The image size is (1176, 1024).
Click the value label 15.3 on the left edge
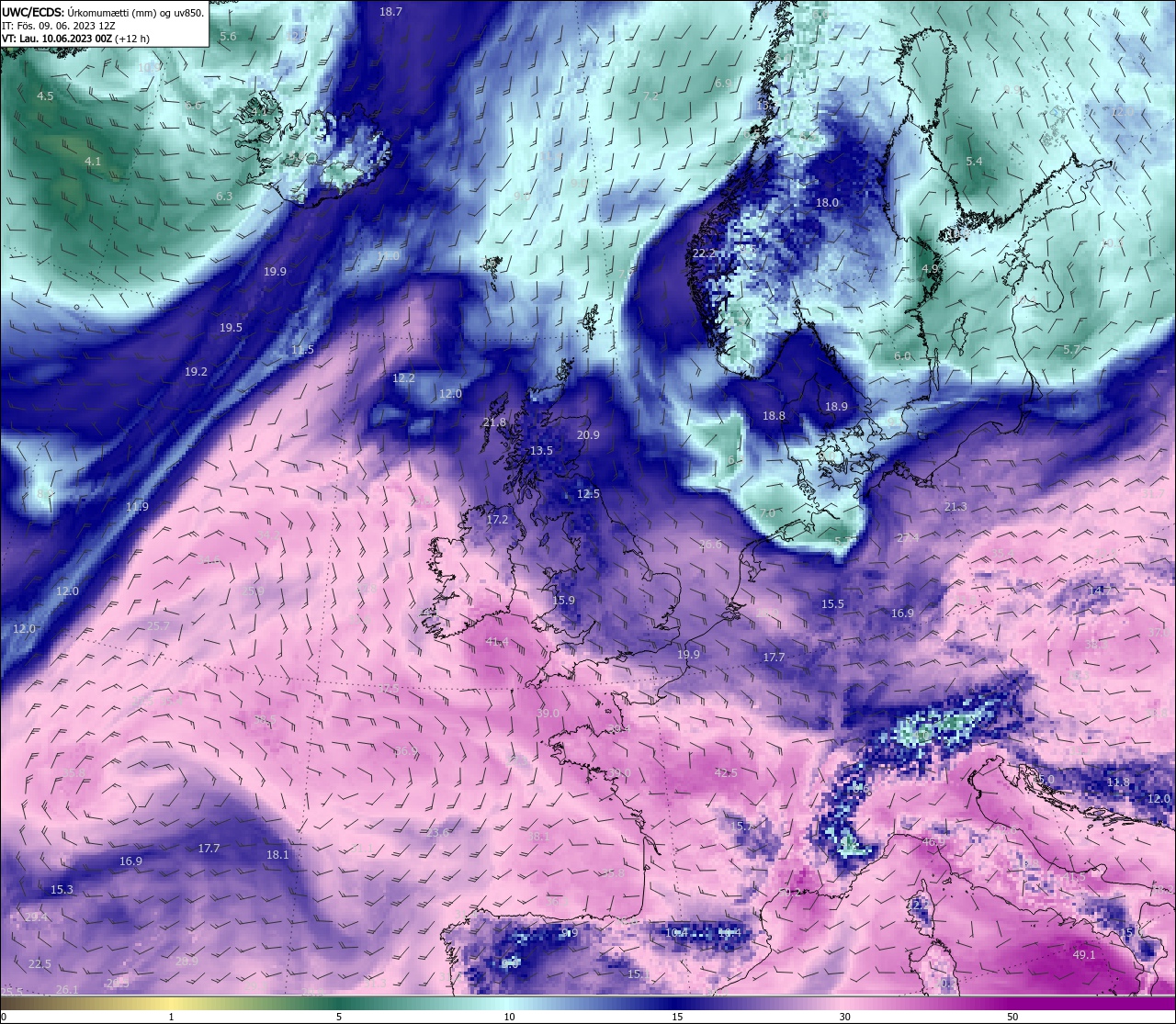[x=62, y=890]
